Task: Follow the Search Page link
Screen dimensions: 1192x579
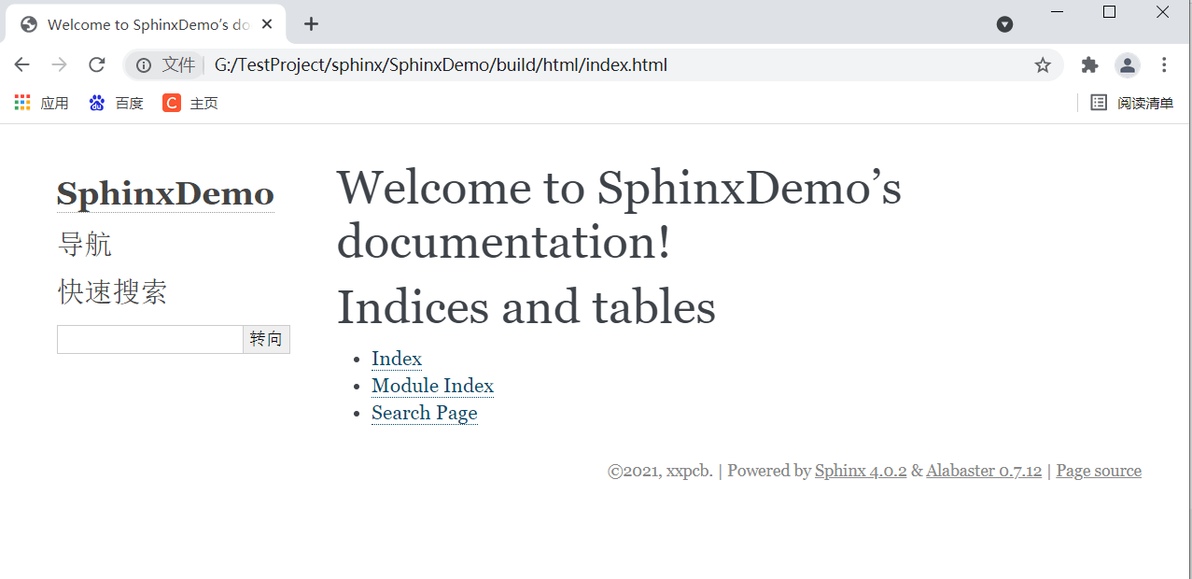Action: tap(424, 413)
